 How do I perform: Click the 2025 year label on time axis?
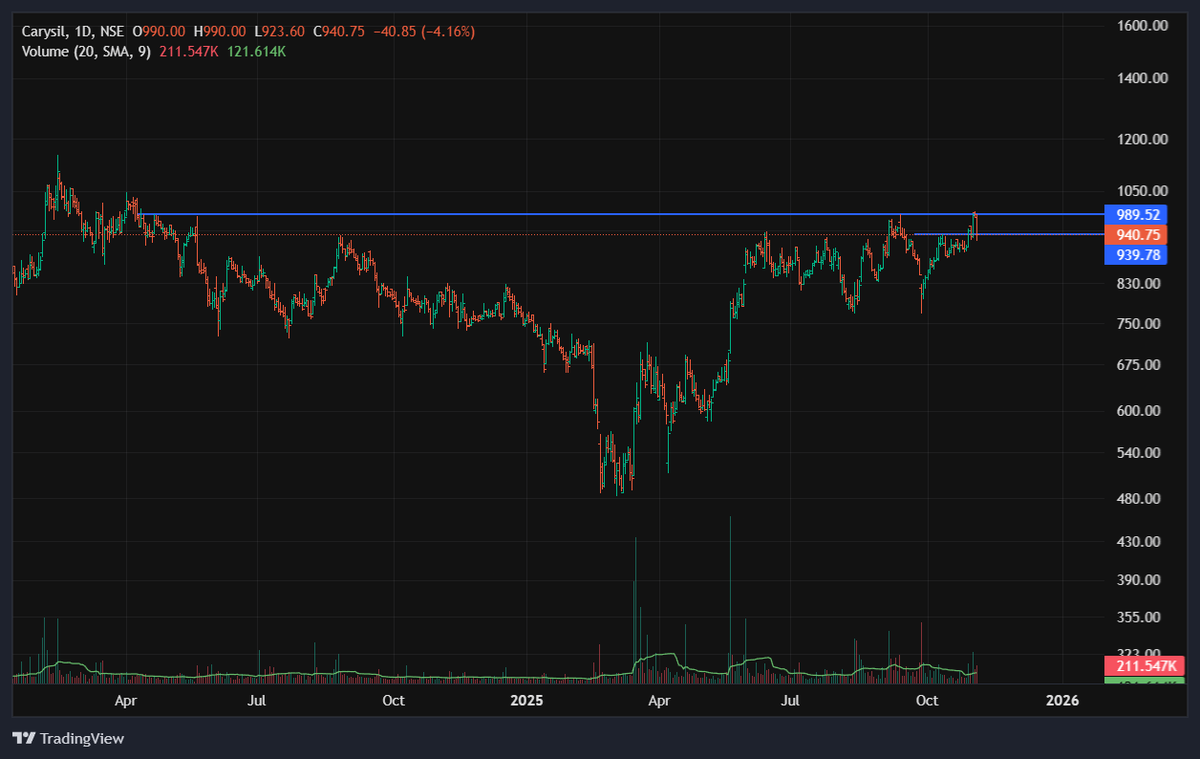coord(526,701)
